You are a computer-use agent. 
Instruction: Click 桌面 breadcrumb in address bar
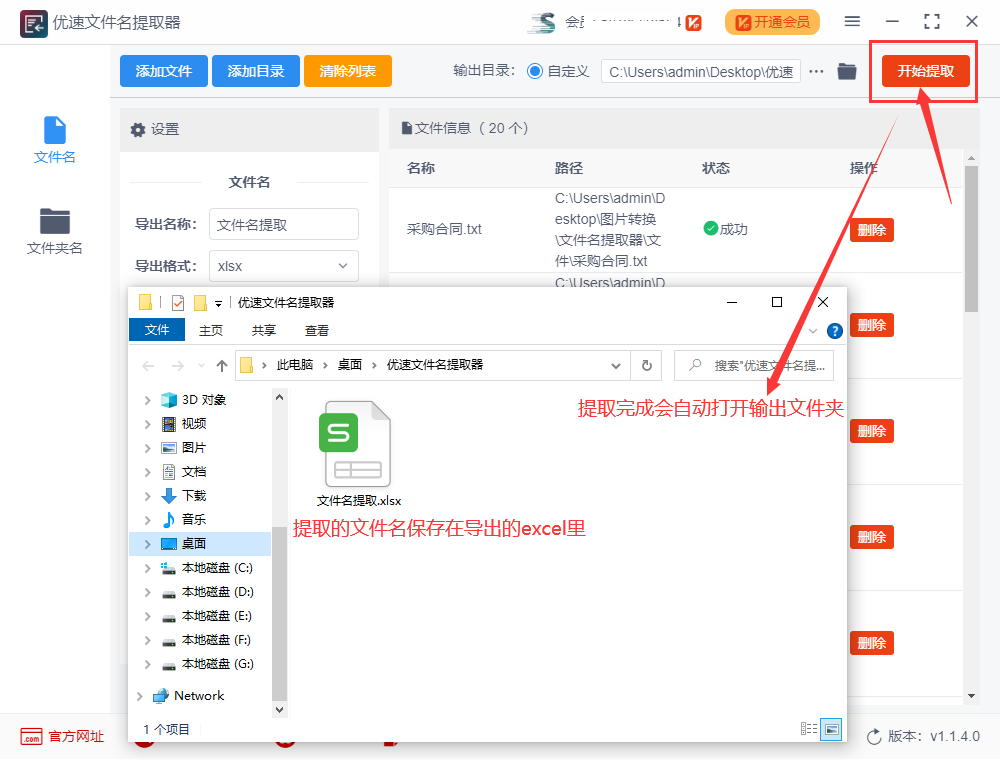point(349,365)
